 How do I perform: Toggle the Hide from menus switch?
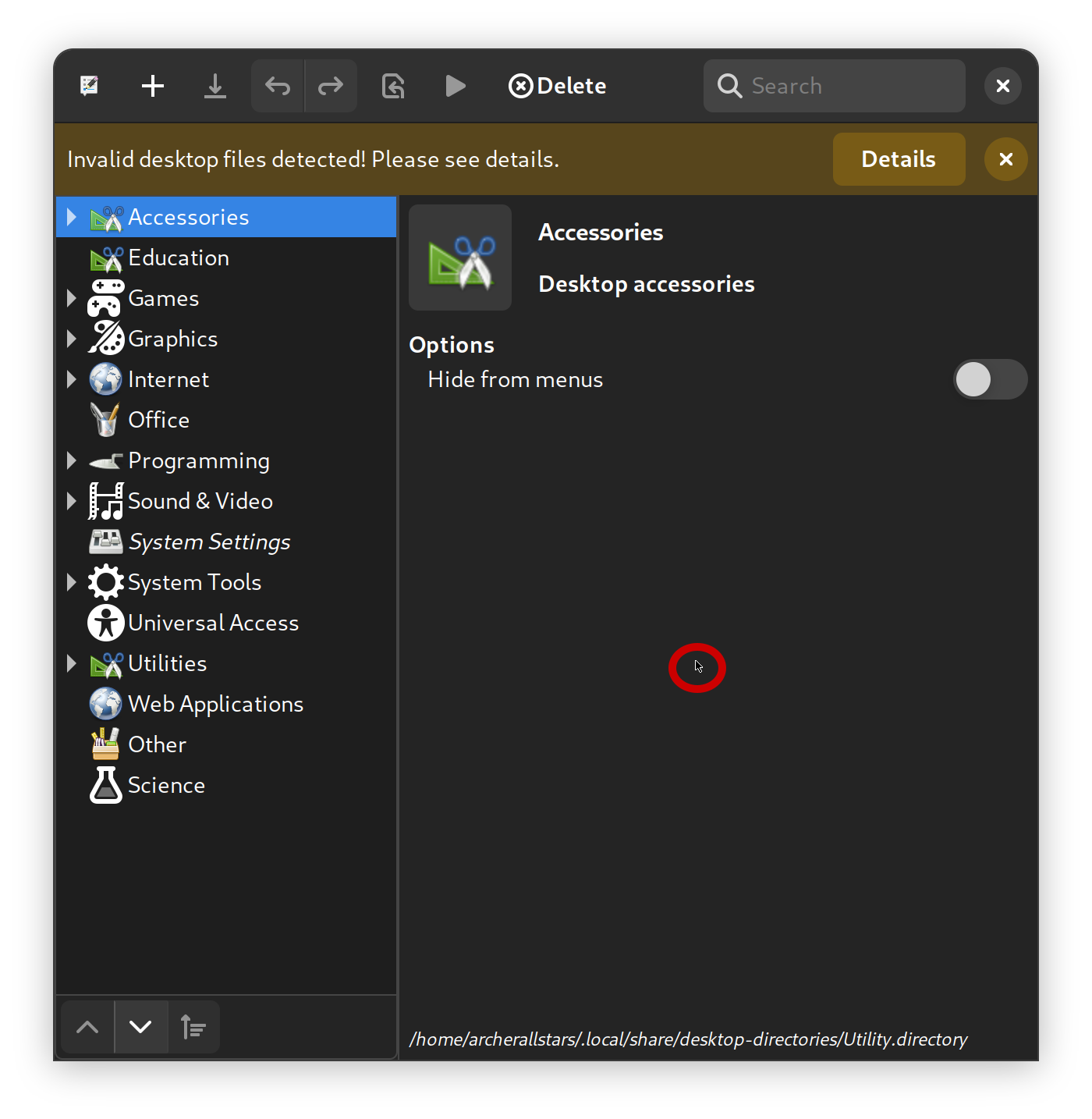coord(990,379)
